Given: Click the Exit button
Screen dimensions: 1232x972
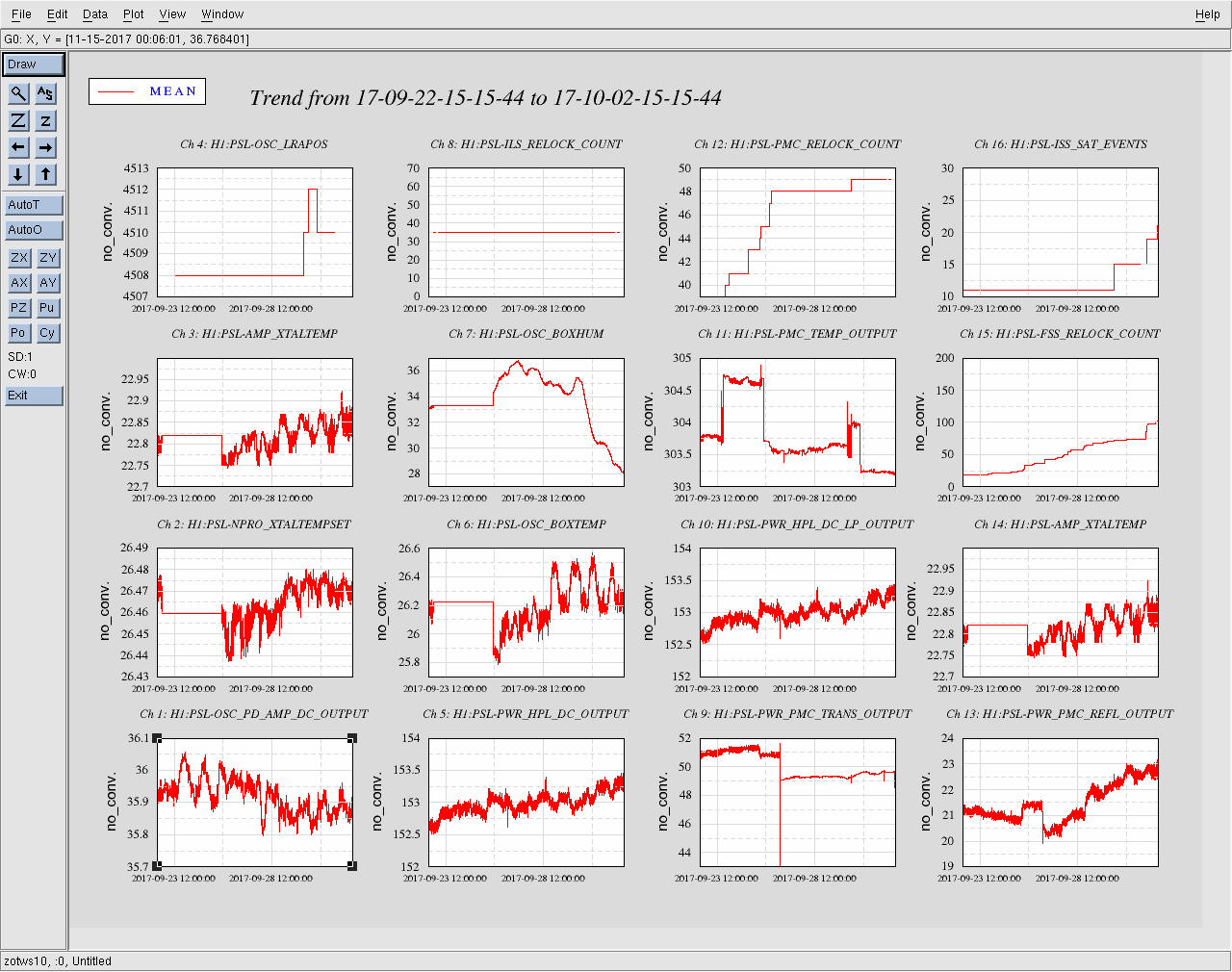Looking at the screenshot, I should 34,396.
